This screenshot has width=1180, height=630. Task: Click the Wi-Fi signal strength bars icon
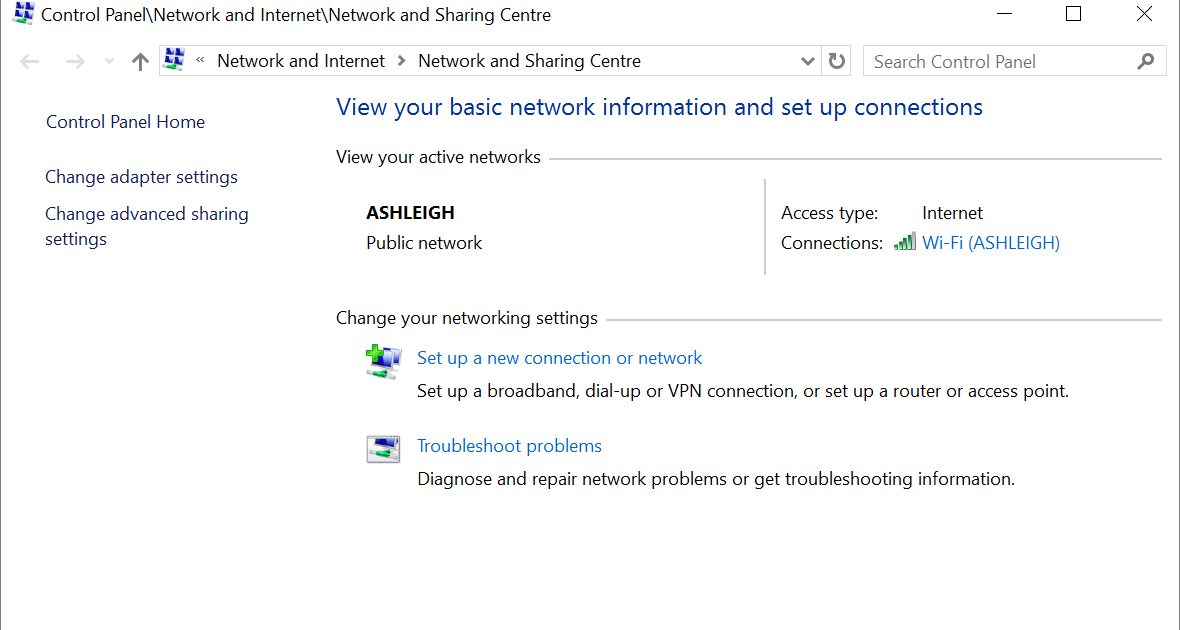tap(905, 242)
